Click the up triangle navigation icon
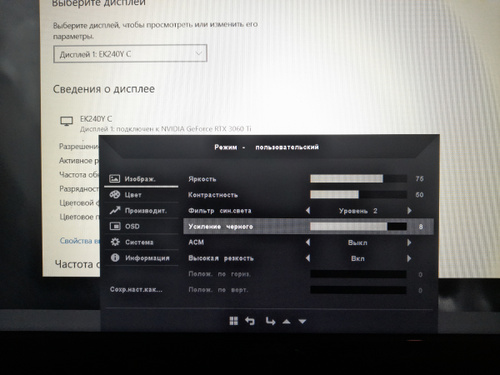This screenshot has height=375, width=500. 286,322
